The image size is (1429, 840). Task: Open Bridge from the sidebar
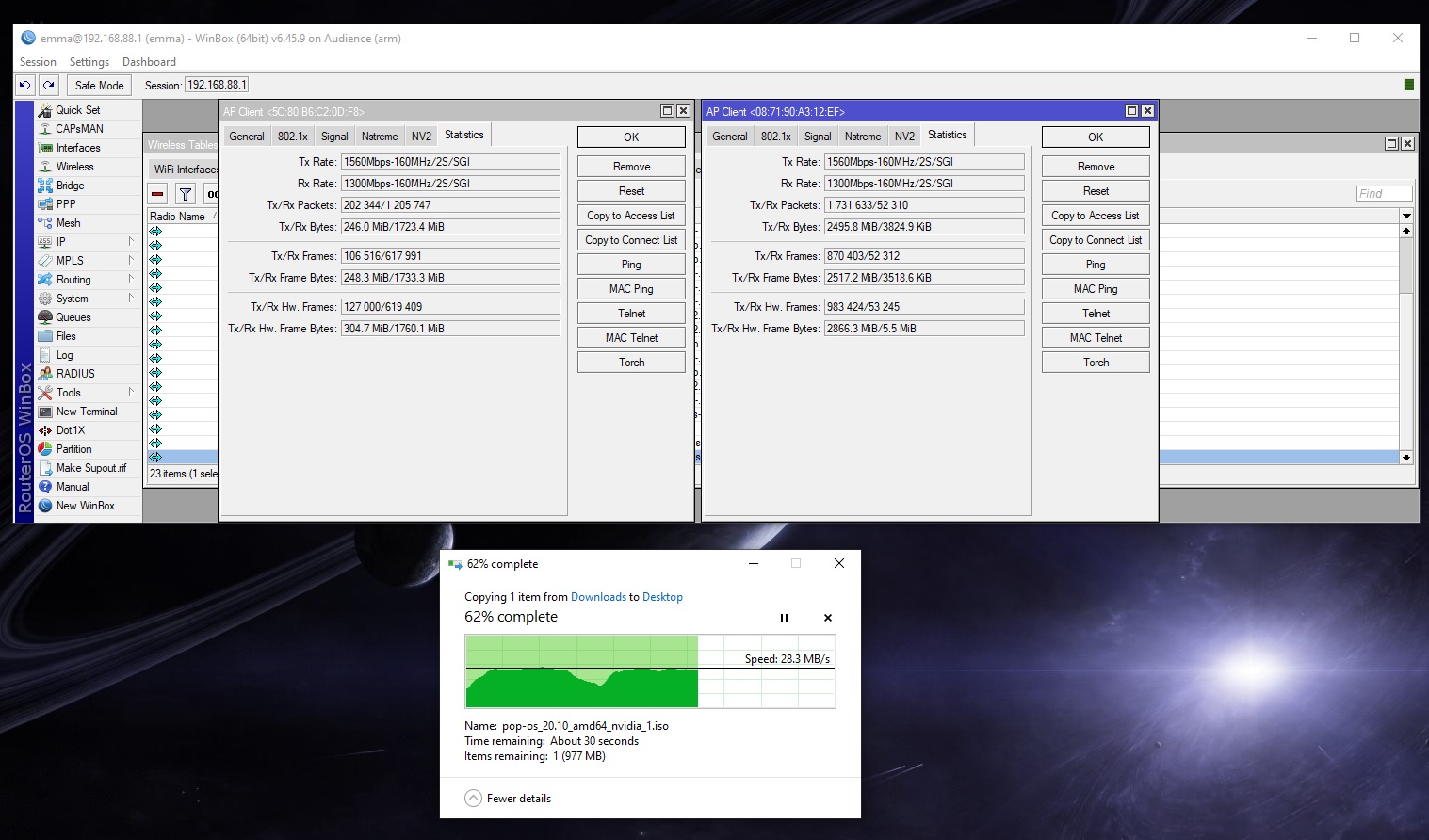(x=70, y=186)
